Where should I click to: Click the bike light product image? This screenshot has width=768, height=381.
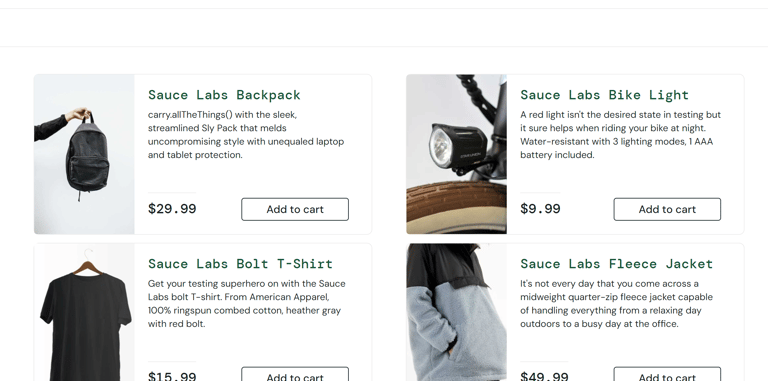pyautogui.click(x=456, y=154)
